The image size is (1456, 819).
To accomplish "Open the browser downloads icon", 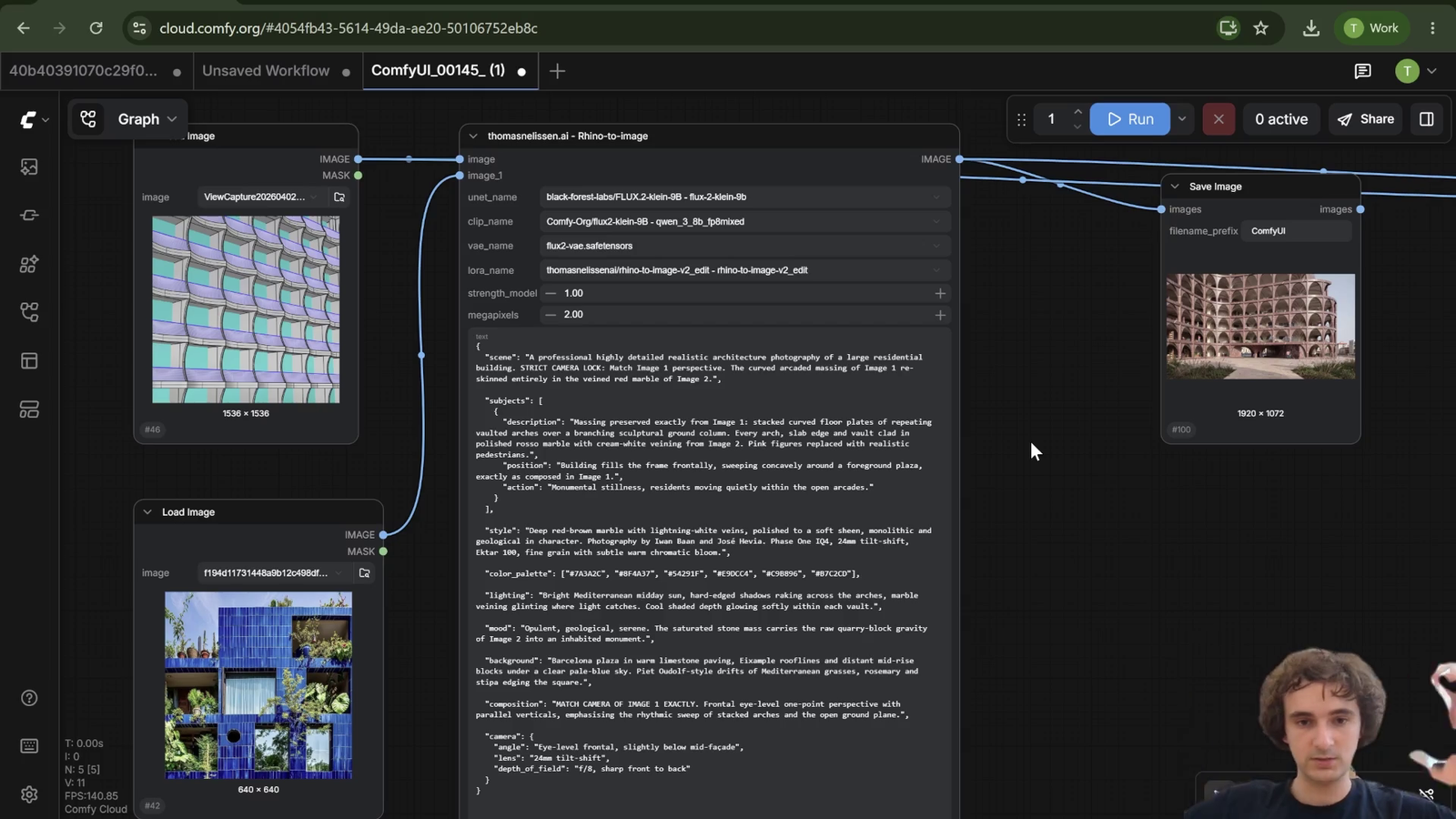I will [x=1310, y=28].
